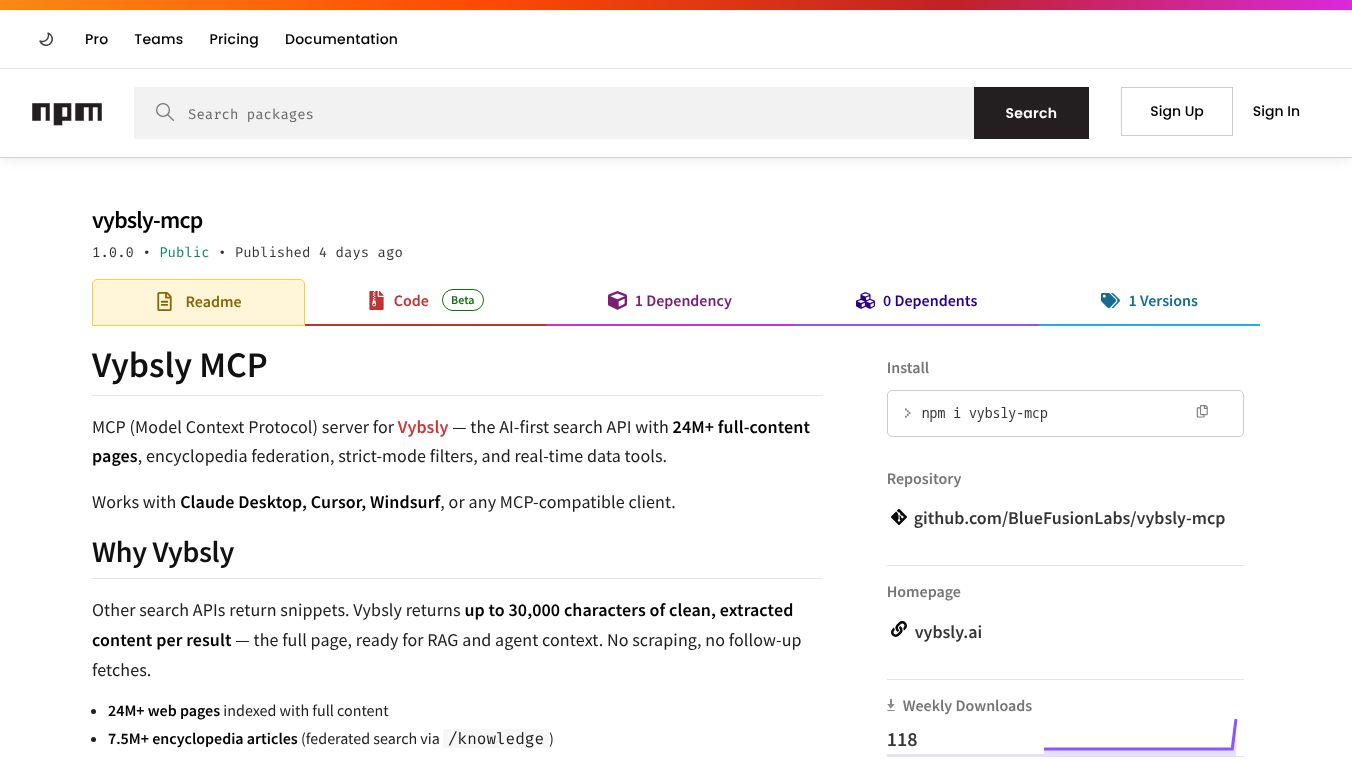Click the weekly downloads sparkline chart
Screen dimensions: 1352x760
coord(1140,735)
